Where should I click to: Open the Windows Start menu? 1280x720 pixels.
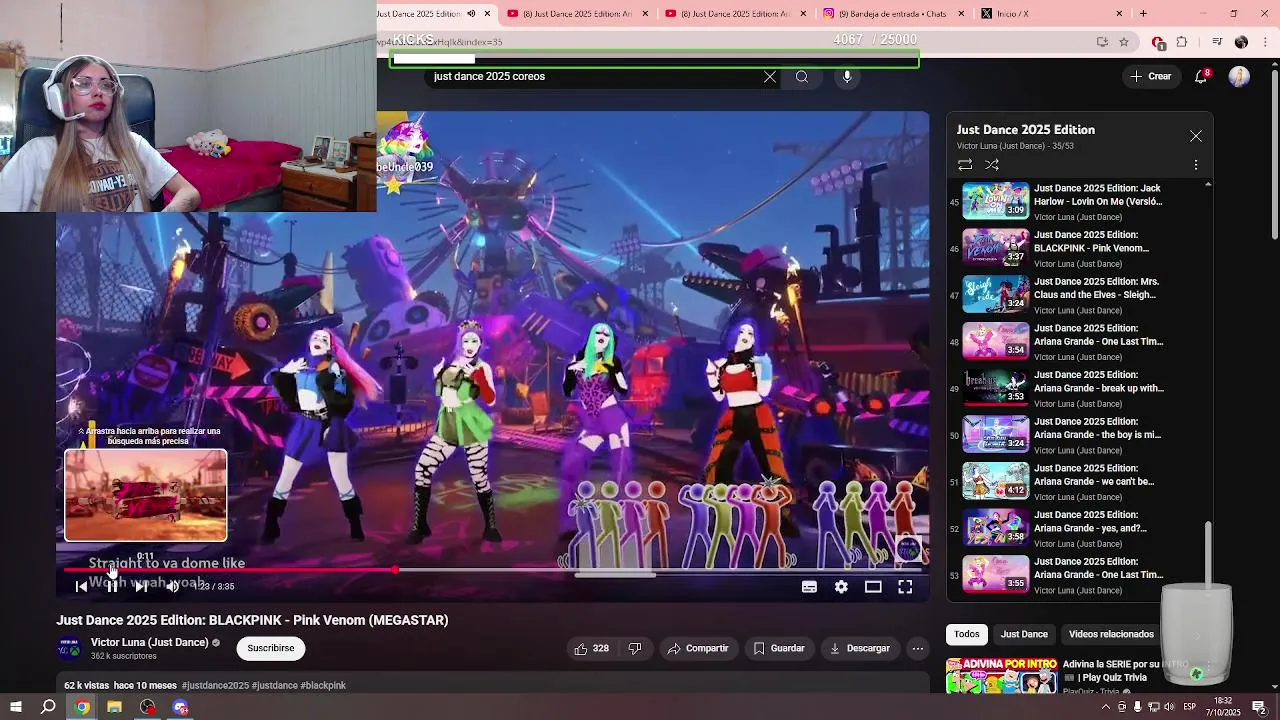point(16,707)
